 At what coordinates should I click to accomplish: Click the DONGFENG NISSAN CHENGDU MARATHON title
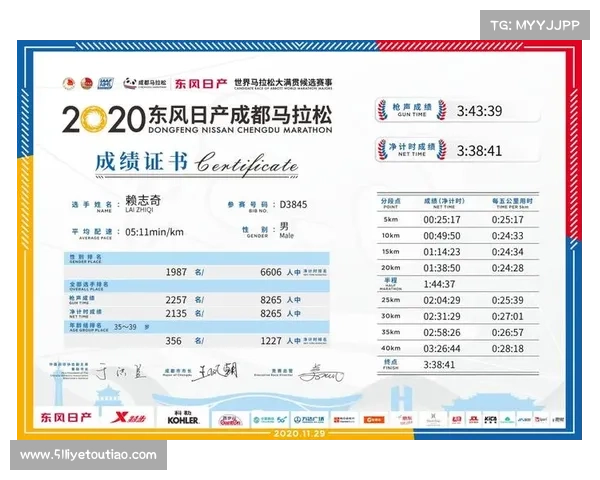click(x=240, y=130)
